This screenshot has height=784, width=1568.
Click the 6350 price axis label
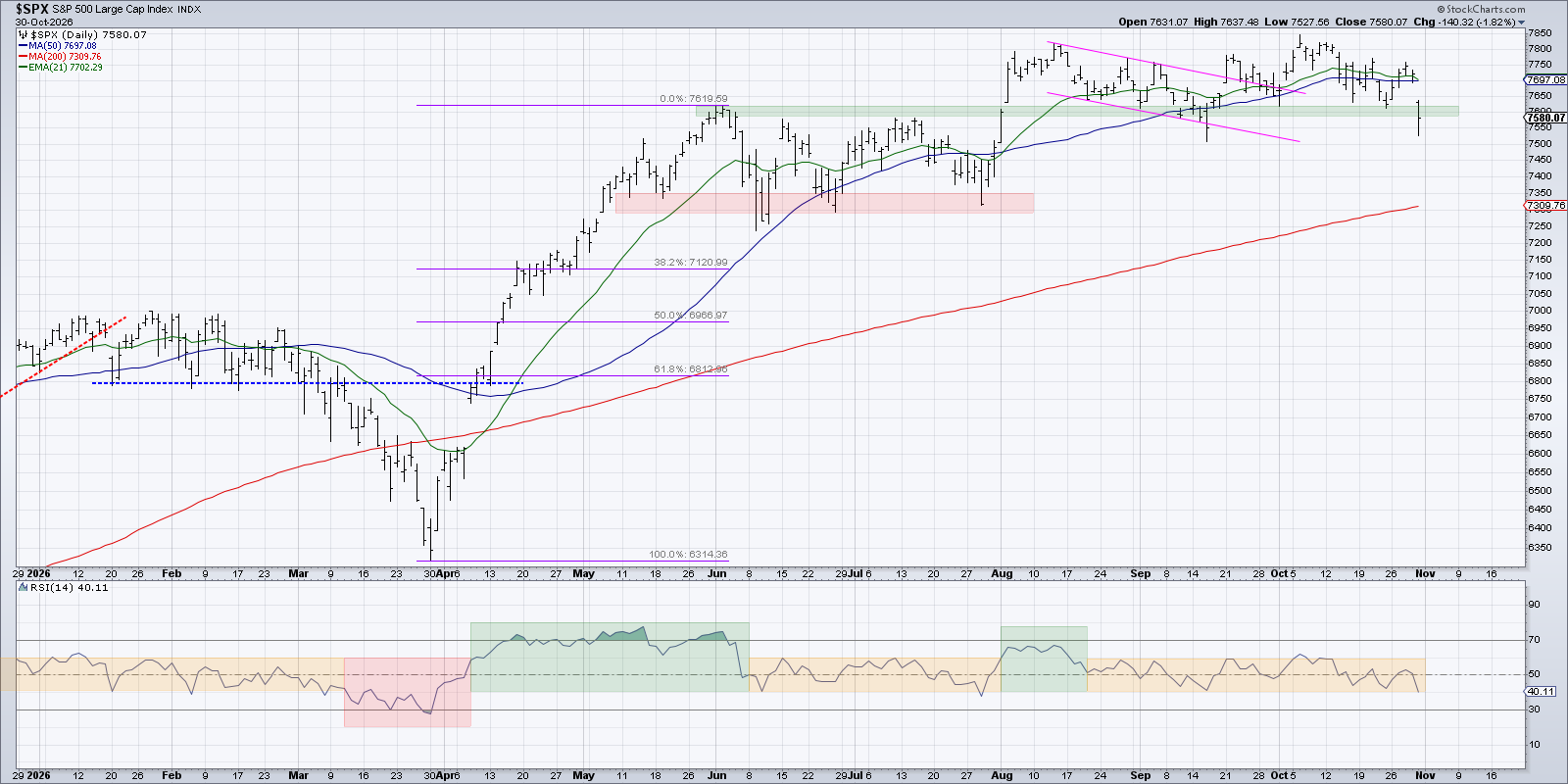tap(1540, 547)
